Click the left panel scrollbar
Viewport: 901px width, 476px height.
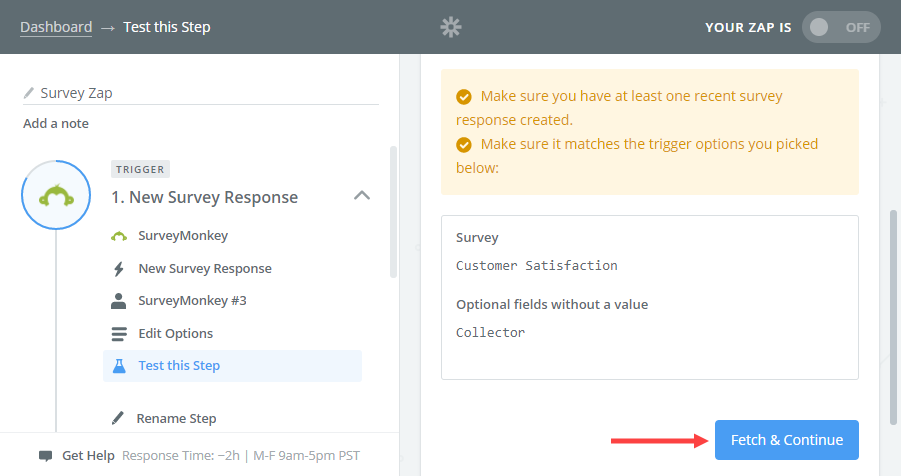click(394, 212)
